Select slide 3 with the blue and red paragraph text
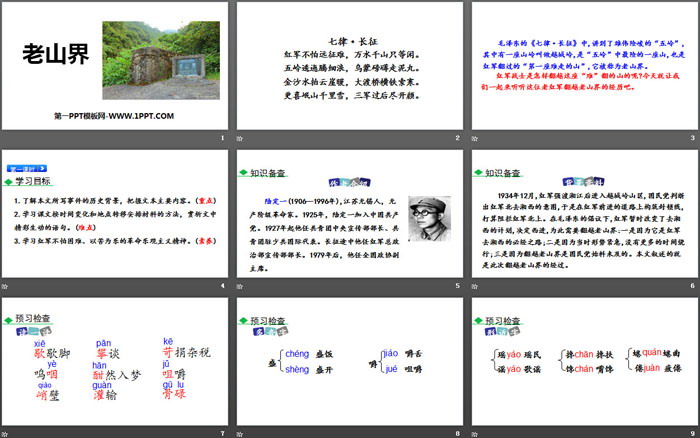This screenshot has width=700, height=438. [583, 72]
